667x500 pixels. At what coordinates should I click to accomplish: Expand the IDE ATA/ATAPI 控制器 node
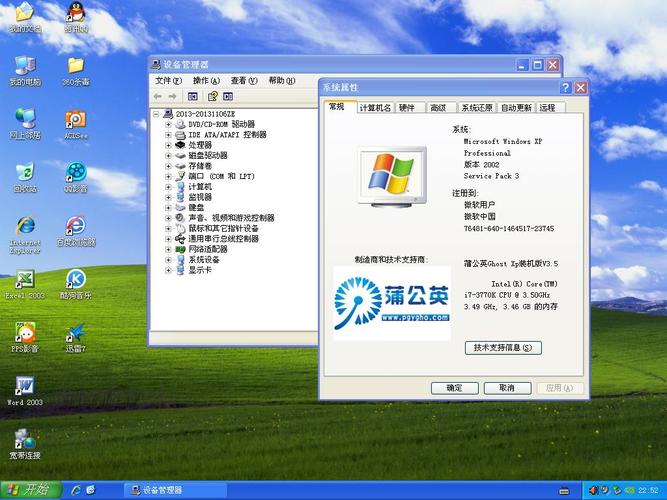click(168, 135)
